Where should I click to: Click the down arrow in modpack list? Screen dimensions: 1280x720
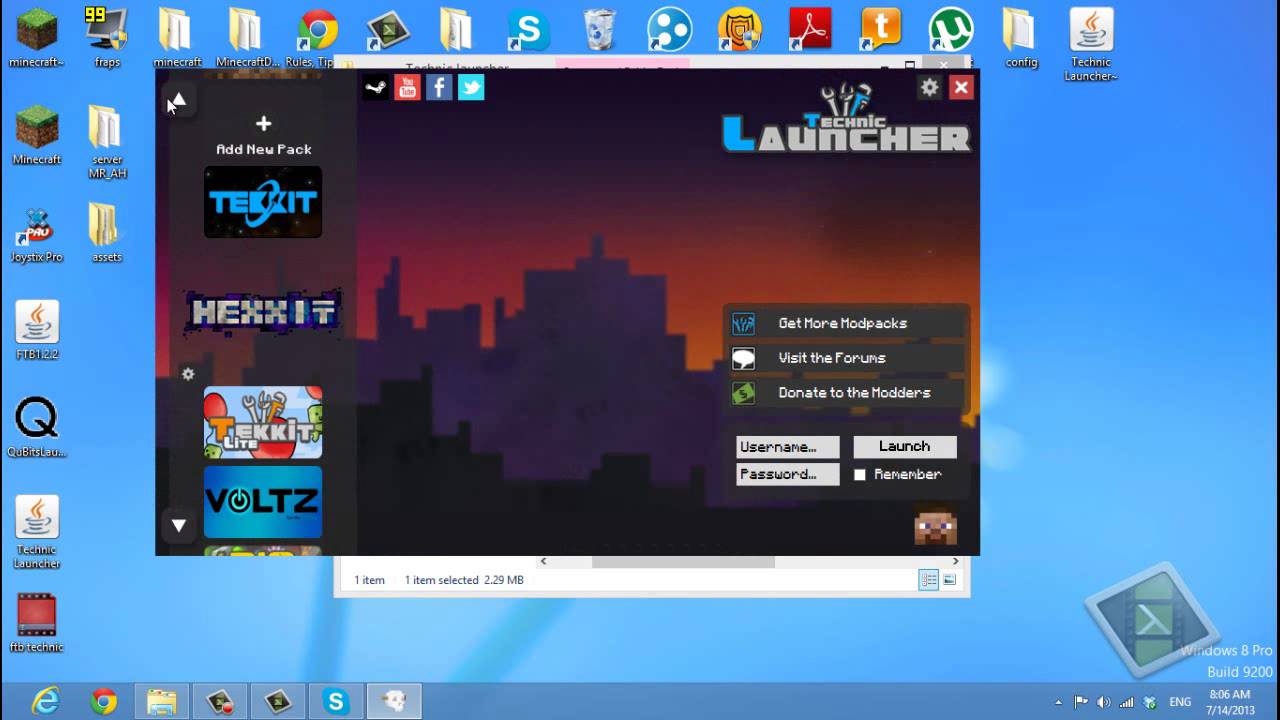(x=178, y=525)
